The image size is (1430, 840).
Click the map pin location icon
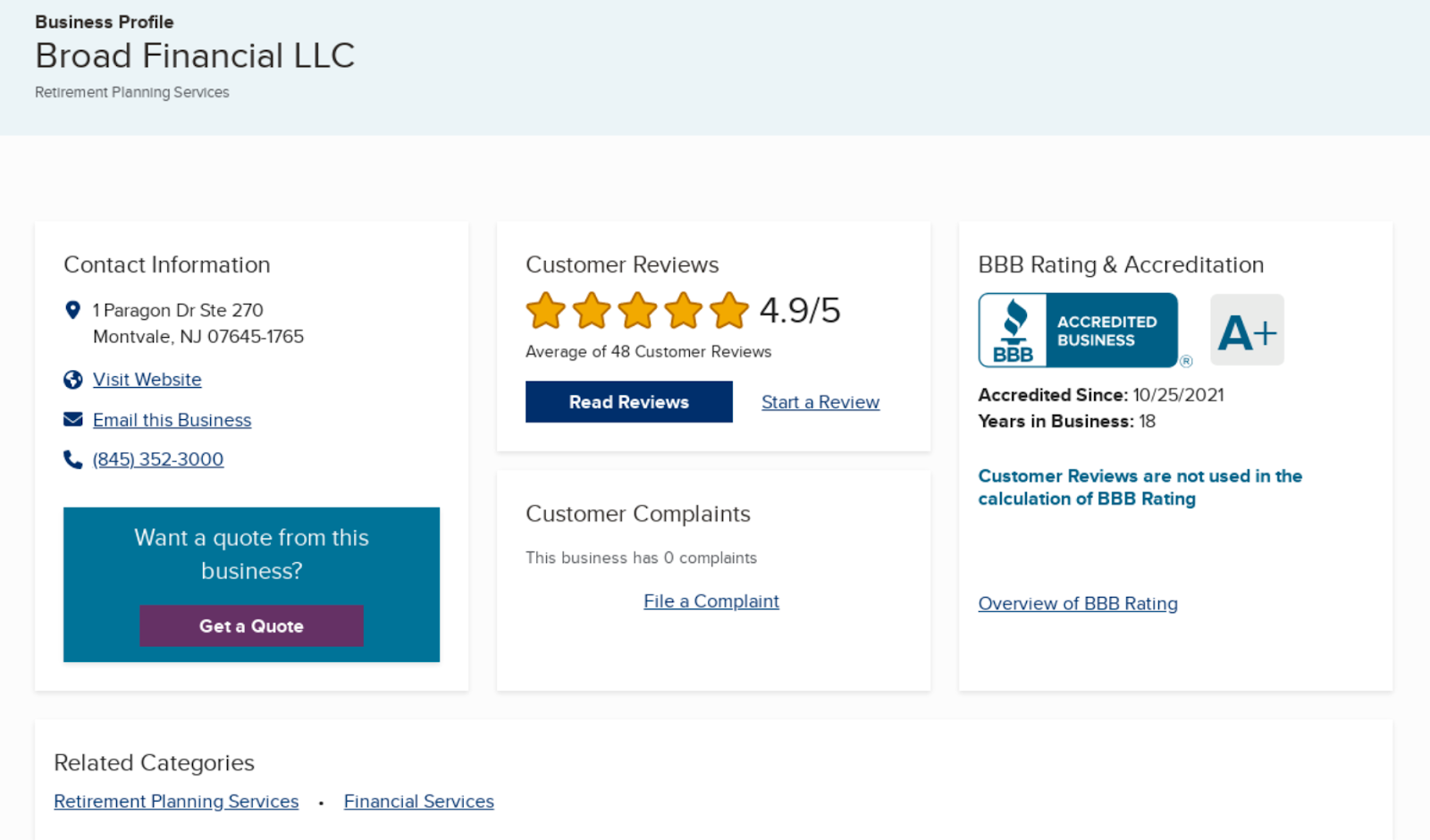tap(73, 310)
